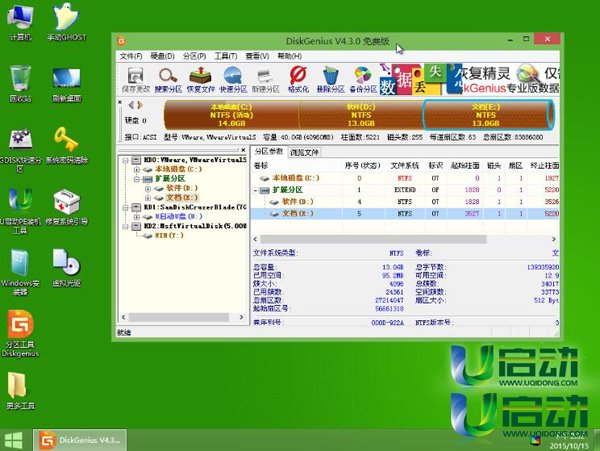
Task: Open the 工具(T) menu
Action: tap(225, 56)
